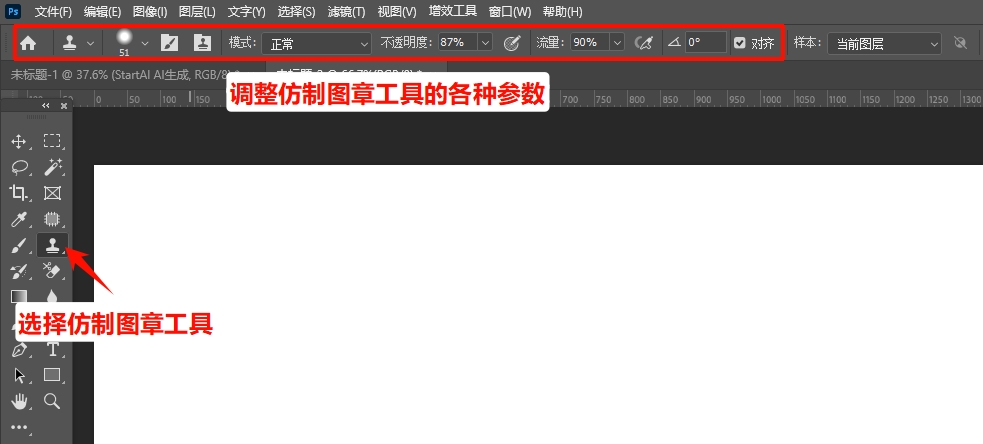Select the Frame tool
983x444 pixels.
tap(52, 193)
